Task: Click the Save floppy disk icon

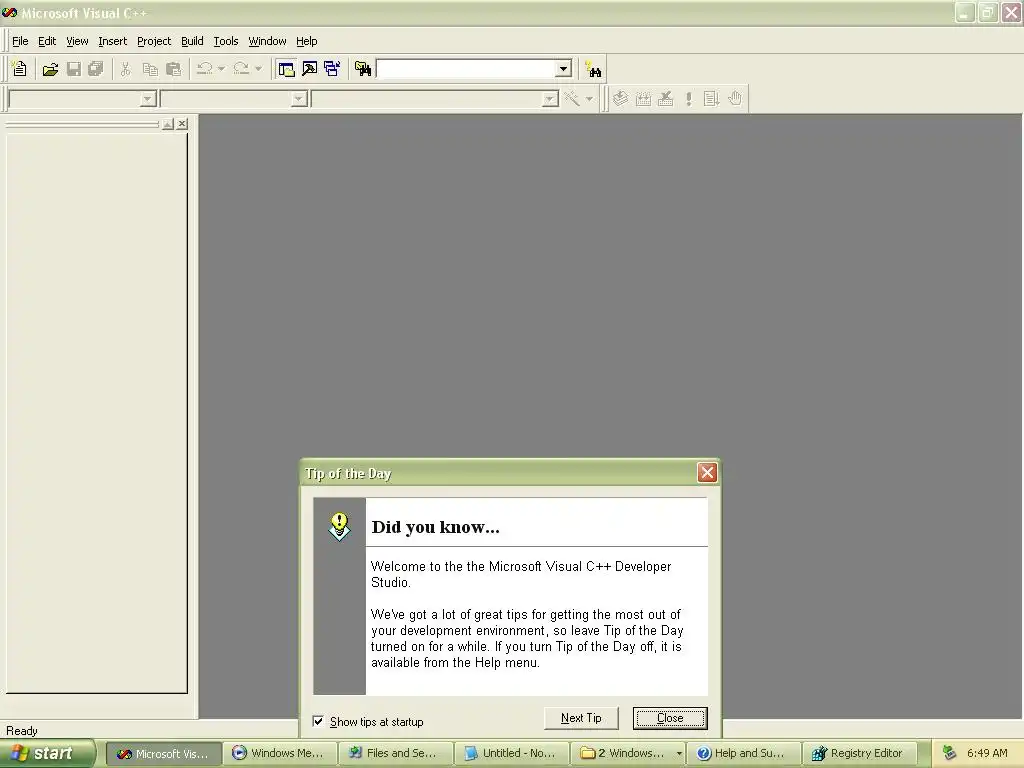Action: click(74, 69)
